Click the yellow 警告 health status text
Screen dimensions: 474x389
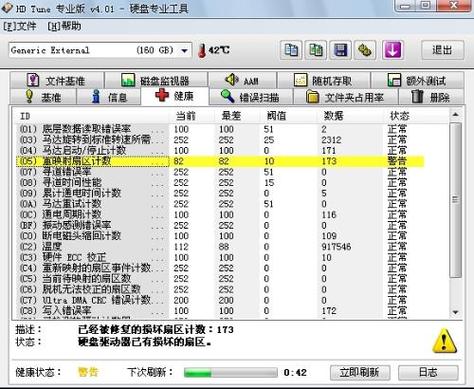[x=88, y=372]
